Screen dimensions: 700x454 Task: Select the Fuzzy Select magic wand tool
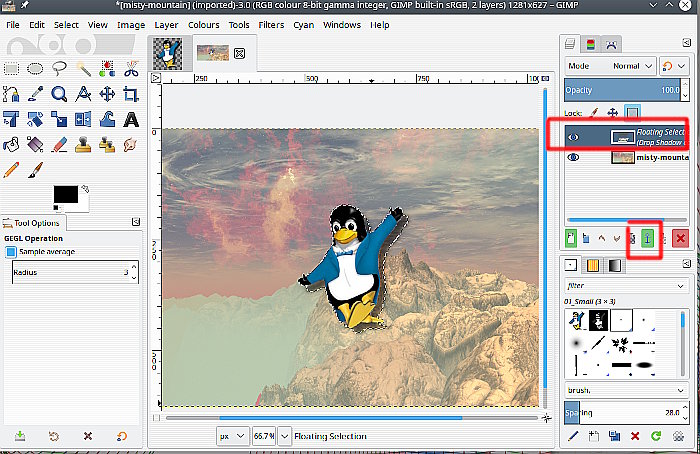[x=83, y=69]
